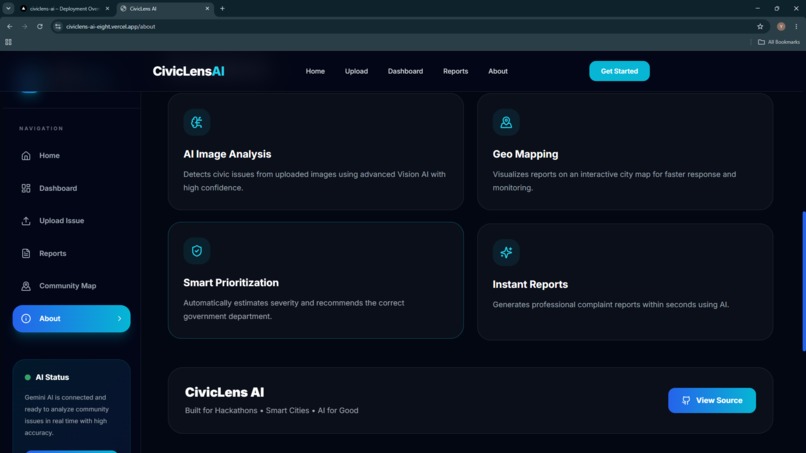View site information icon in address bar
Viewport: 806px width, 453px height.
click(x=58, y=27)
